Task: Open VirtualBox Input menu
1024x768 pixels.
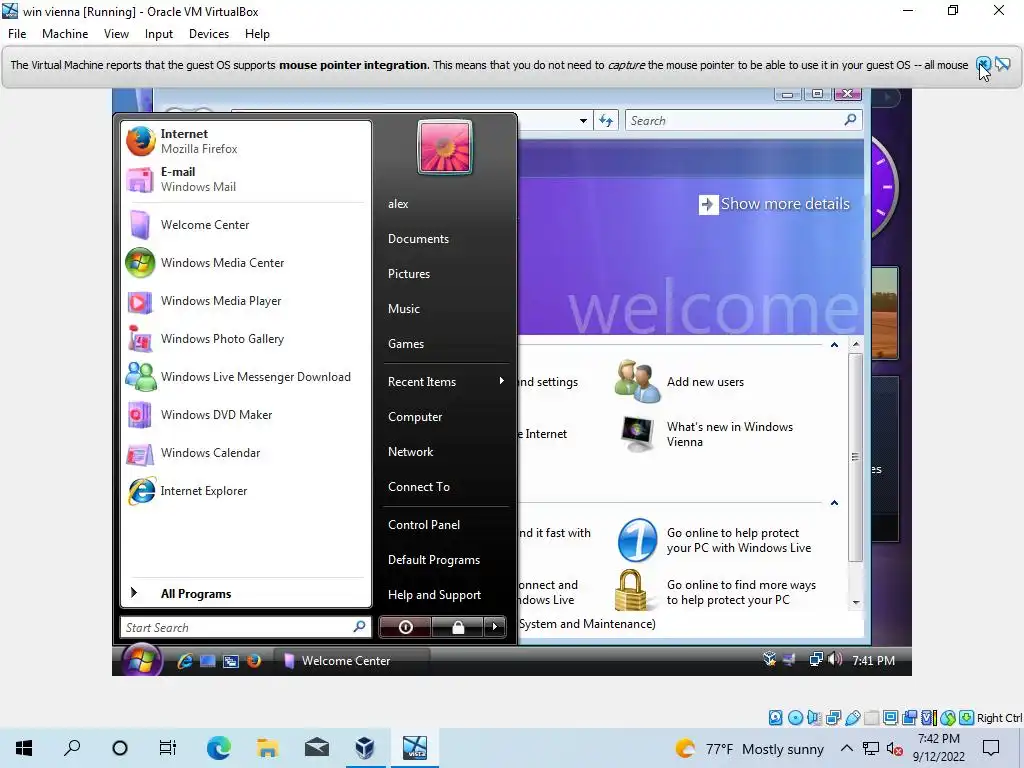Action: tap(159, 34)
